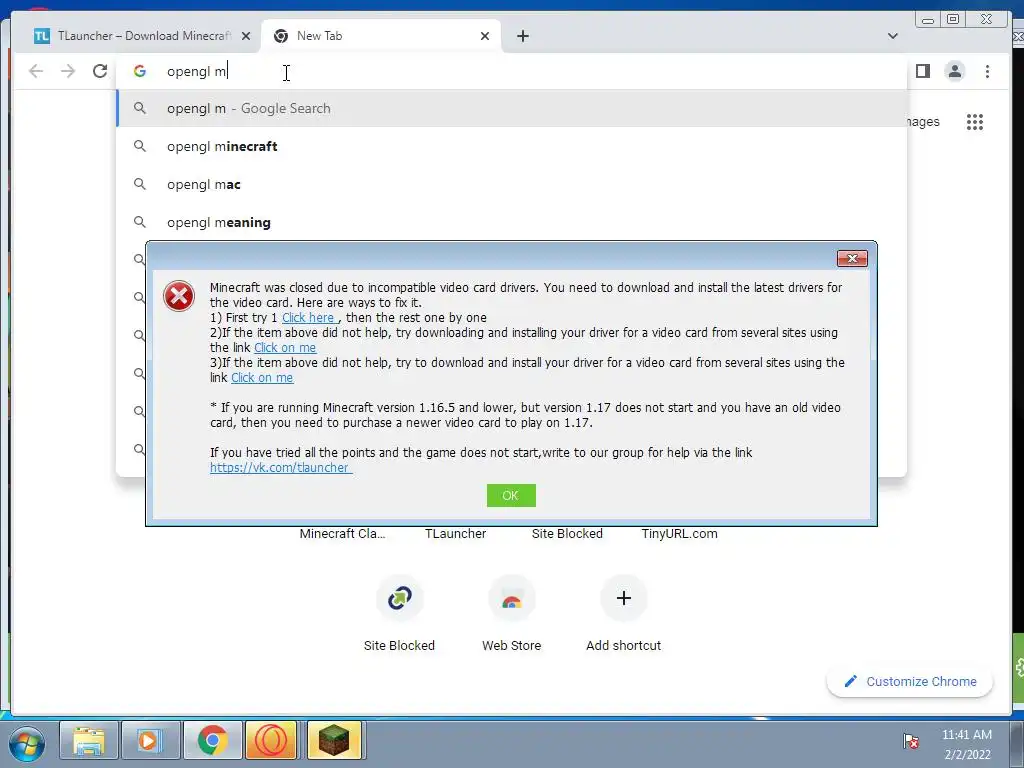Open the TLauncher shortcut label
This screenshot has width=1024, height=768.
coord(455,534)
